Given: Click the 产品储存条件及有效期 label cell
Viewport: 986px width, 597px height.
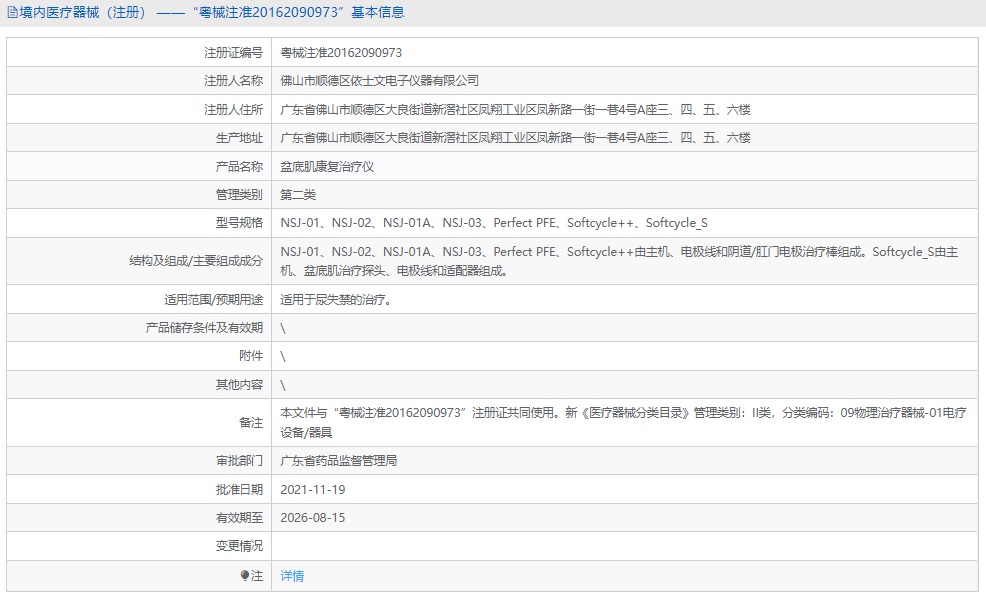Looking at the screenshot, I should coord(139,328).
